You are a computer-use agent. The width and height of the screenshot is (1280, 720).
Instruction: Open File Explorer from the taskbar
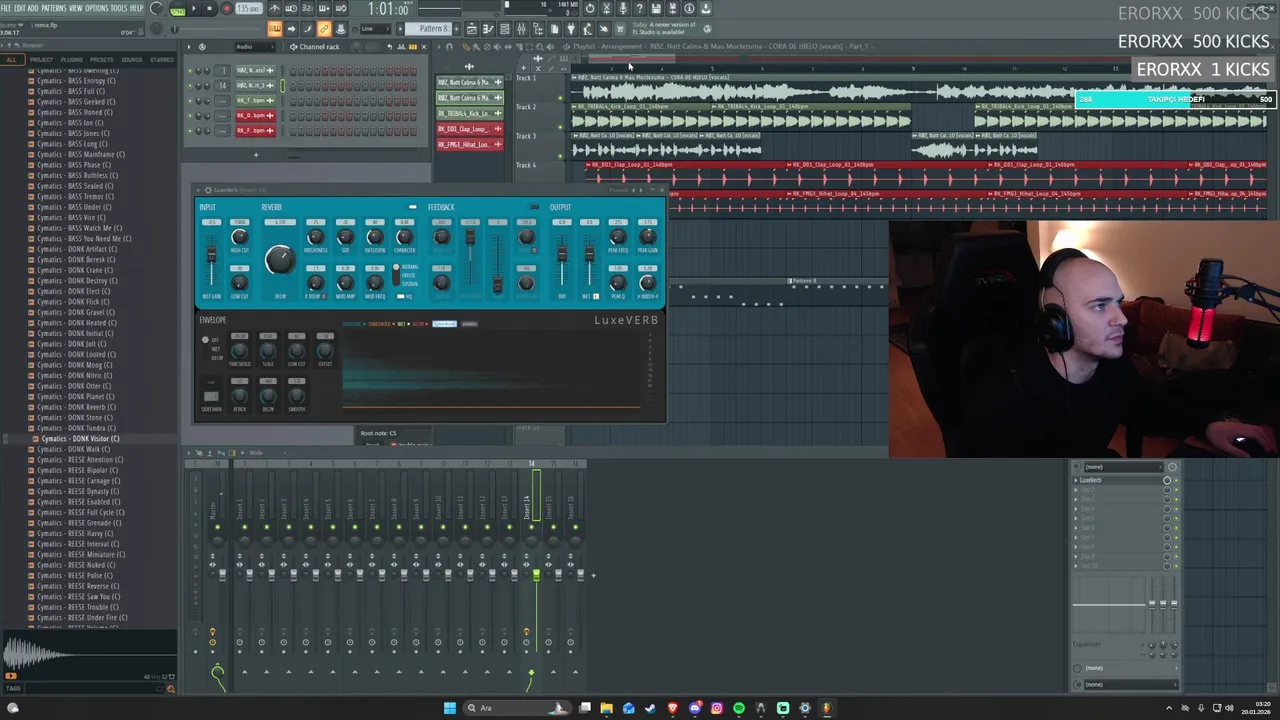[607, 708]
